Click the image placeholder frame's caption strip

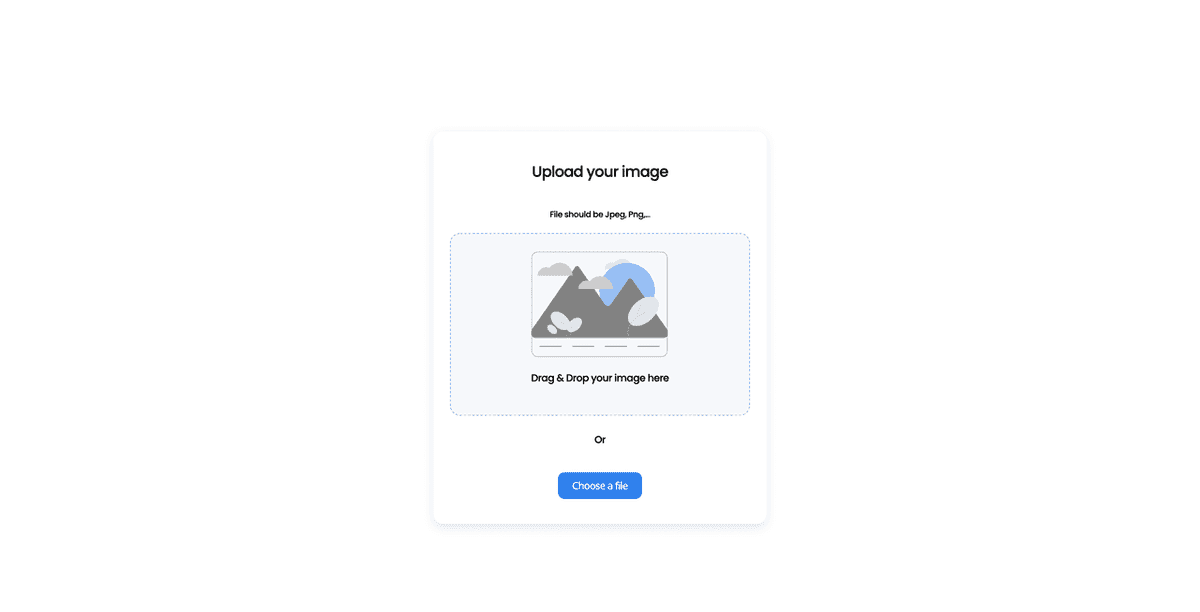click(x=600, y=347)
